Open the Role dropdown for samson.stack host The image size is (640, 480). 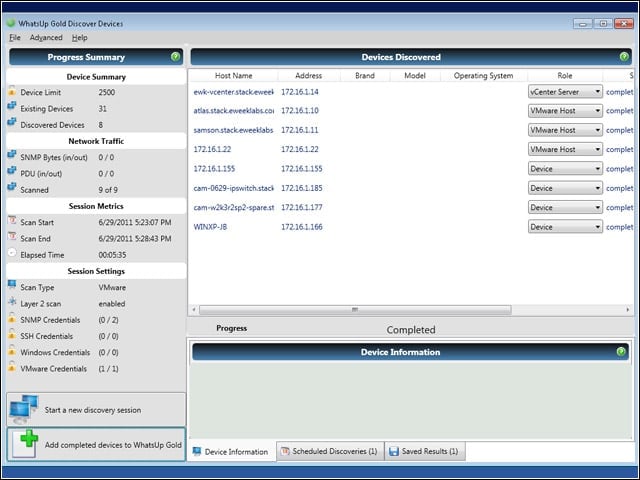(x=565, y=130)
